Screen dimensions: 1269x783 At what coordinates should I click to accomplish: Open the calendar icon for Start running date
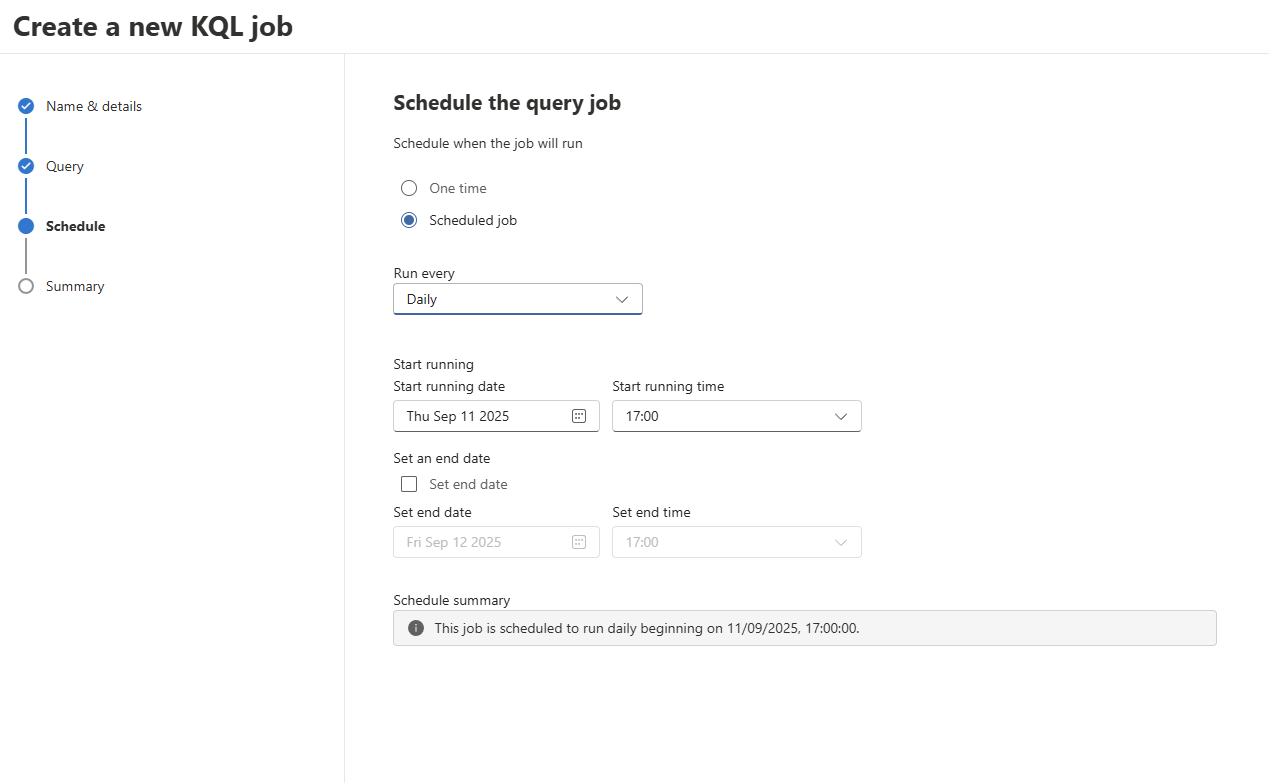[x=579, y=416]
